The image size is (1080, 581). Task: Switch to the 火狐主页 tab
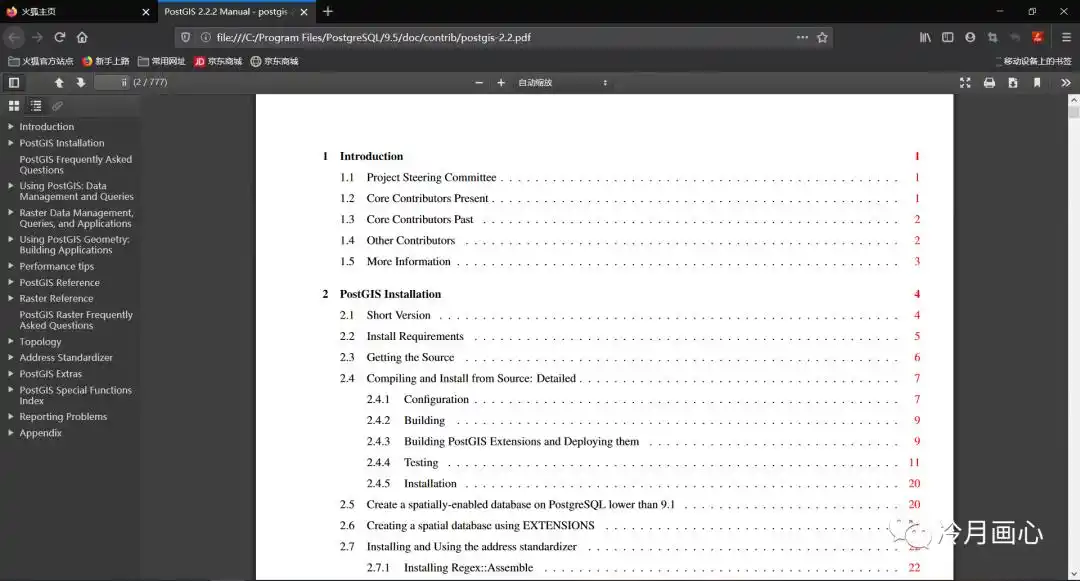tap(70, 12)
